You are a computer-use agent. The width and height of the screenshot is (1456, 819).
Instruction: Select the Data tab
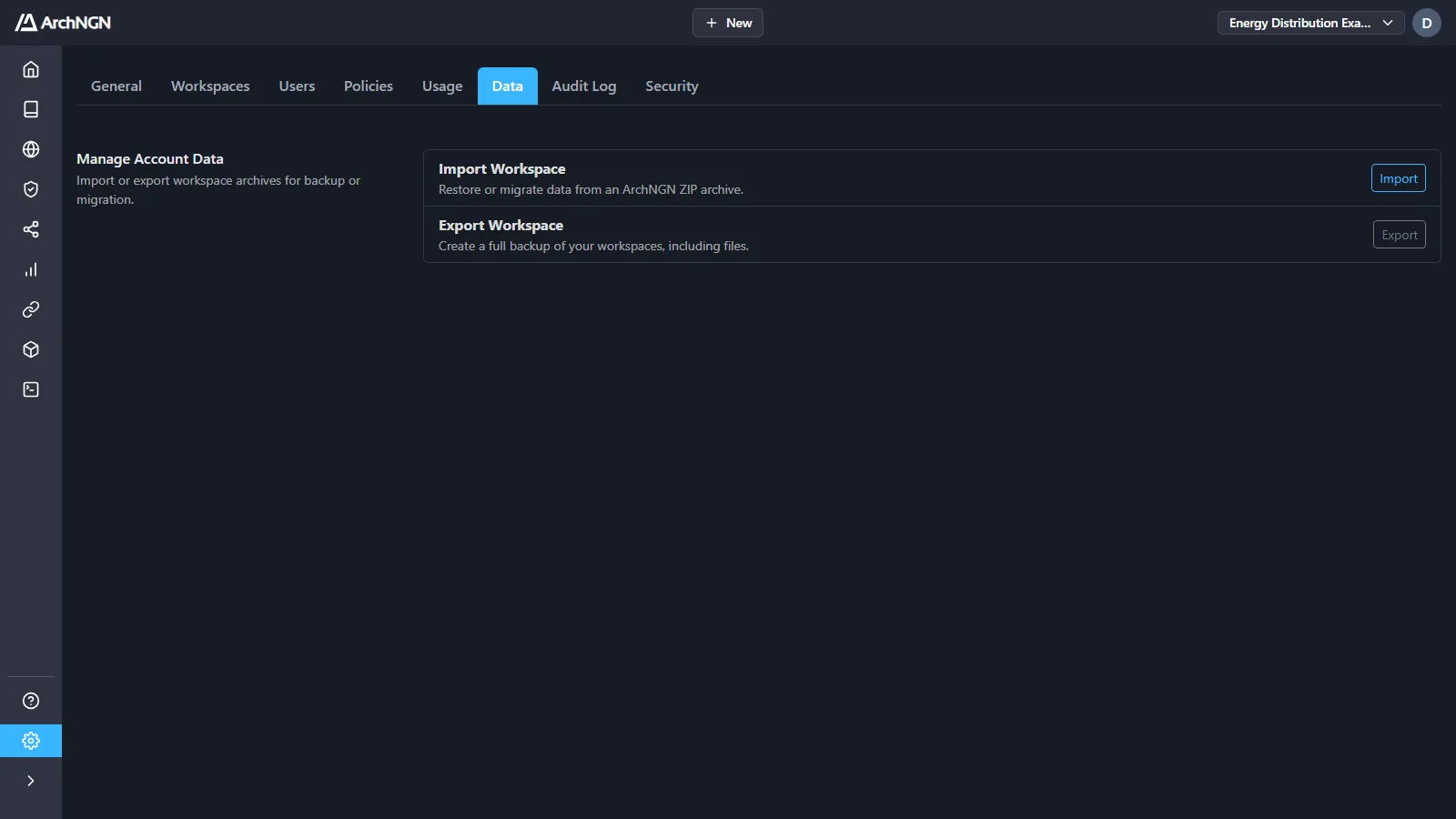click(508, 86)
